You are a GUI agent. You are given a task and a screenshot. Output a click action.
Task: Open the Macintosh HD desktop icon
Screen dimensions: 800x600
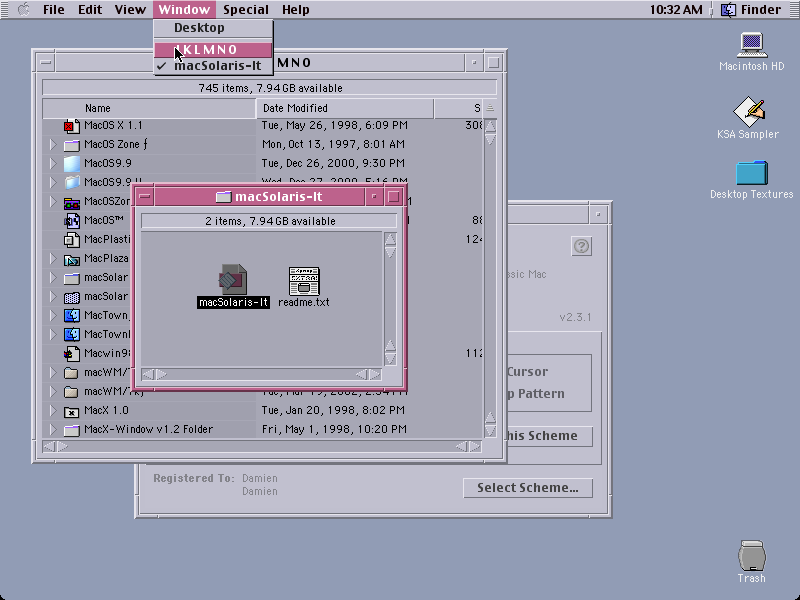[751, 45]
